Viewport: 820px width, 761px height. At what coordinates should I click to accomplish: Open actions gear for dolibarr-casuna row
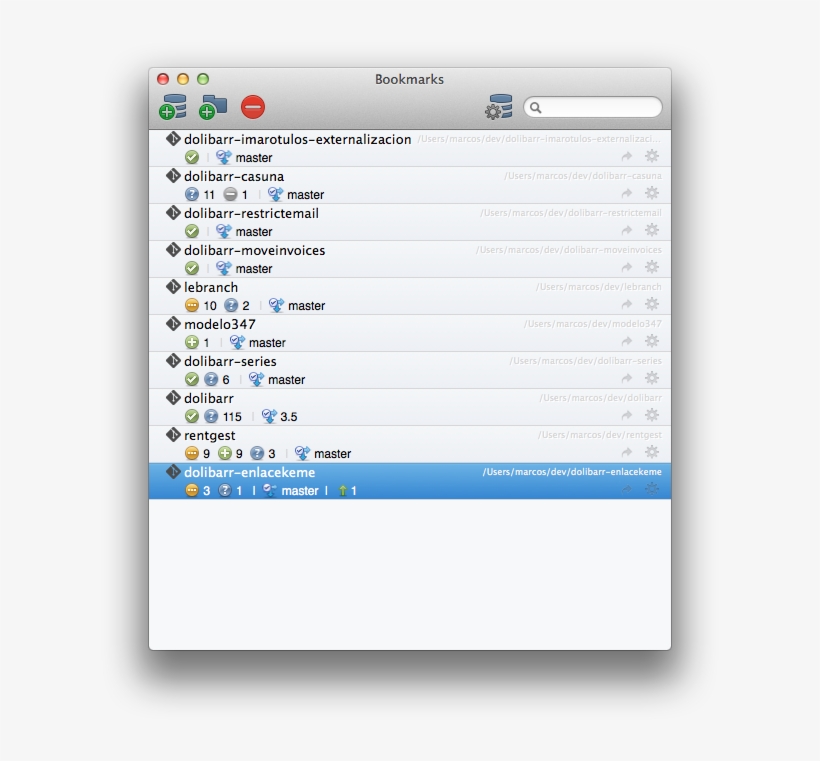[652, 193]
